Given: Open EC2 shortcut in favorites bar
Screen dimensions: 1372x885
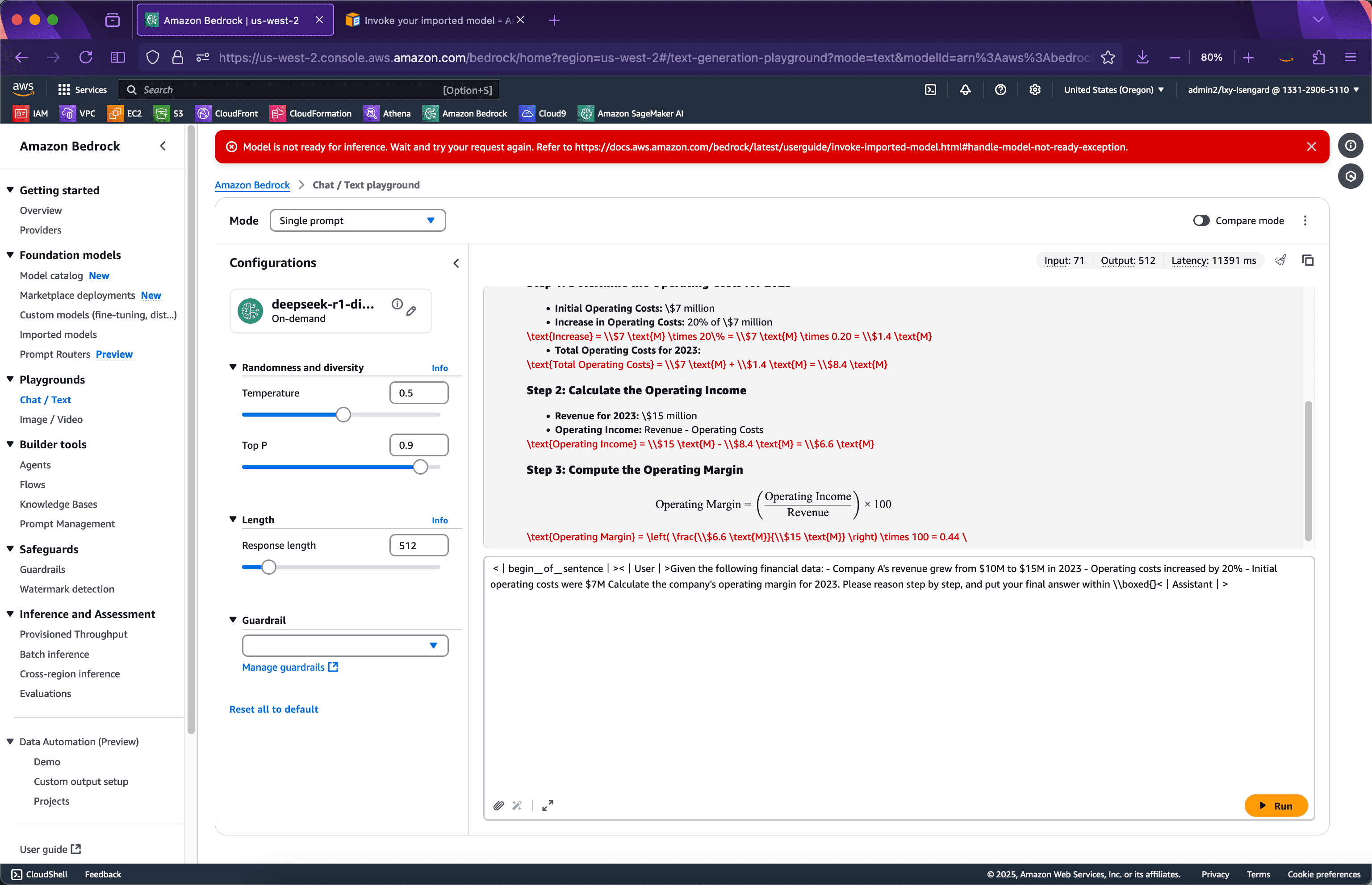Looking at the screenshot, I should click(x=125, y=113).
